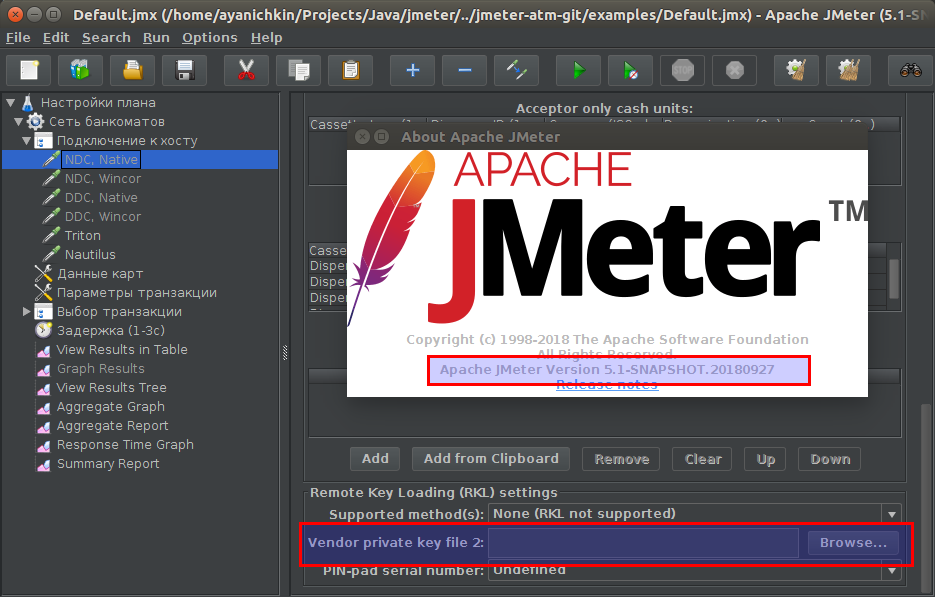Collapse all tree nodes with minus icon
This screenshot has width=935, height=597.
(x=465, y=70)
